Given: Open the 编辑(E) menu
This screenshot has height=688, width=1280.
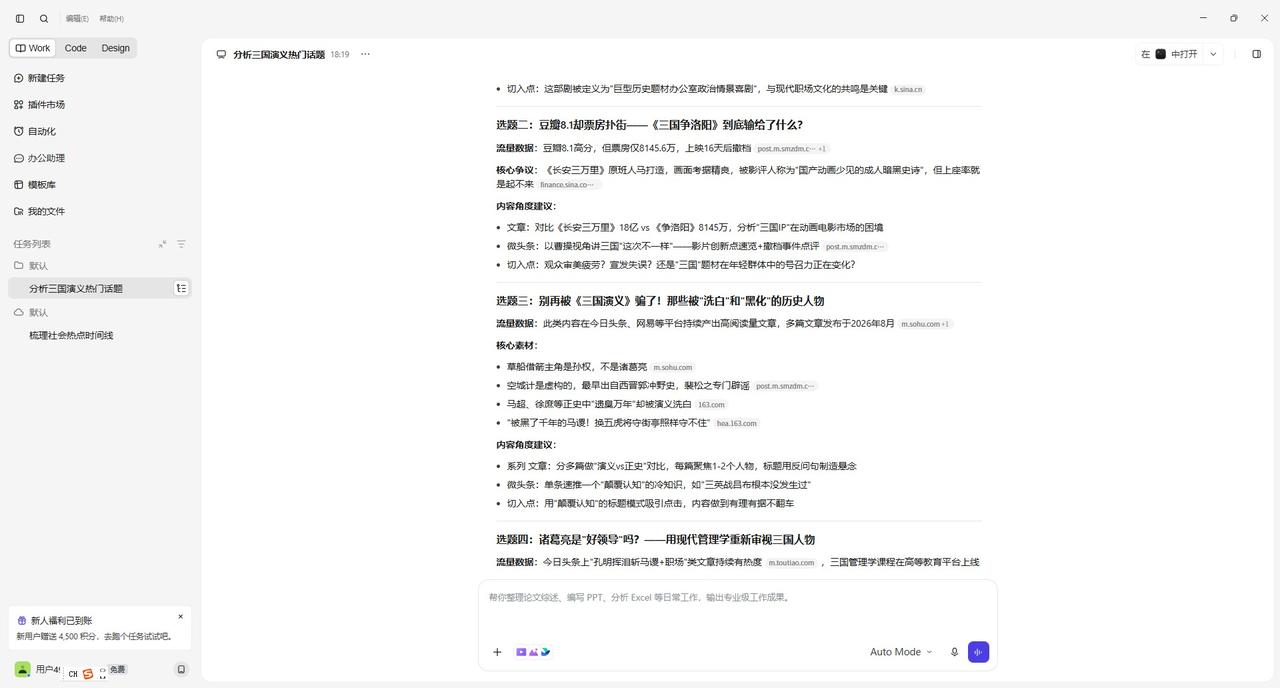Looking at the screenshot, I should pos(77,18).
